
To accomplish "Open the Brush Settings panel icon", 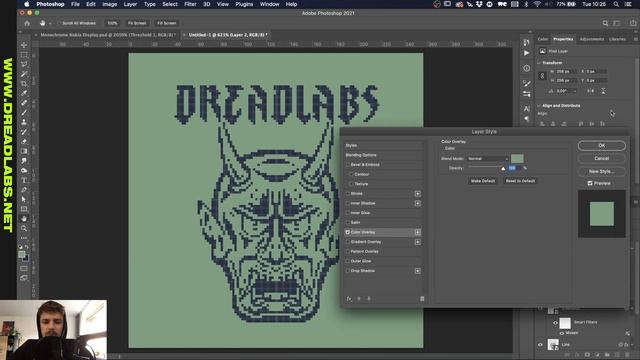I will (527, 83).
